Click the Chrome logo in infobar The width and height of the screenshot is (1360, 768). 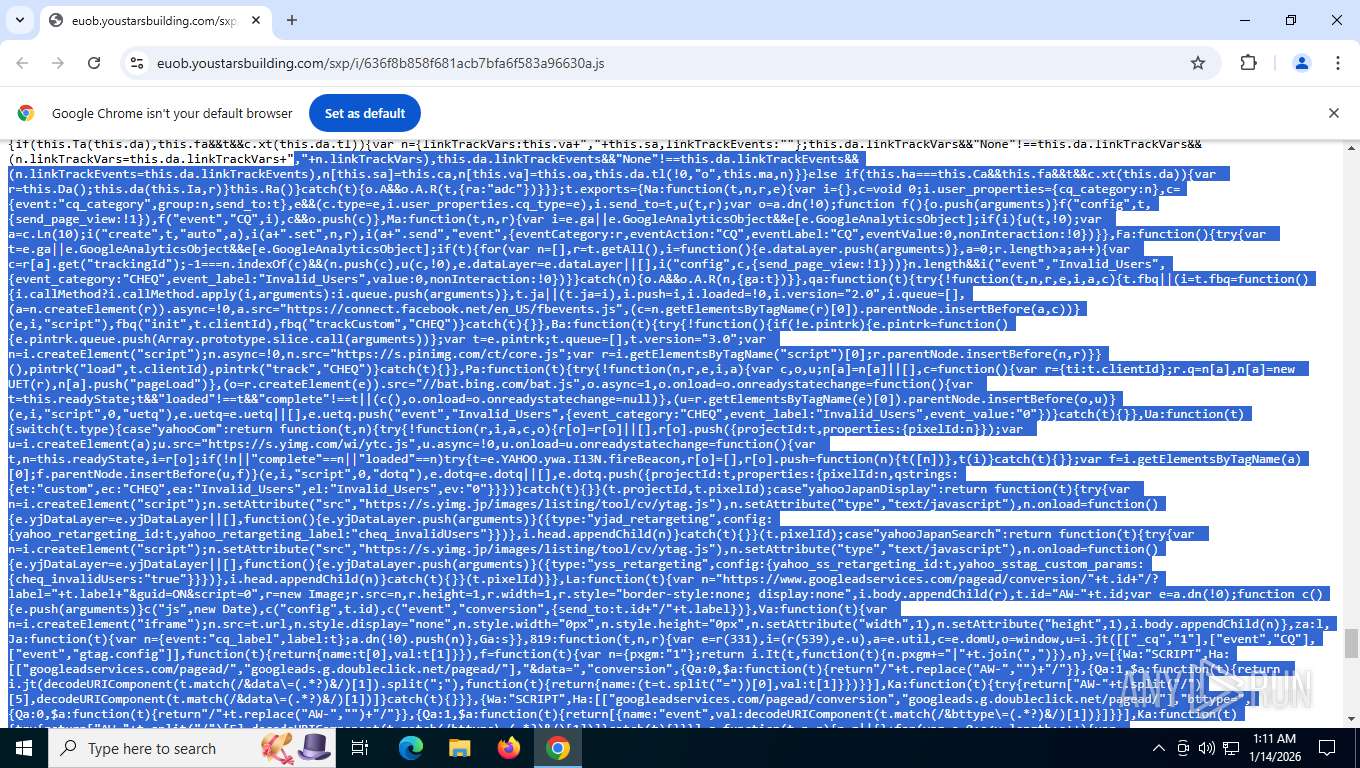(x=26, y=113)
